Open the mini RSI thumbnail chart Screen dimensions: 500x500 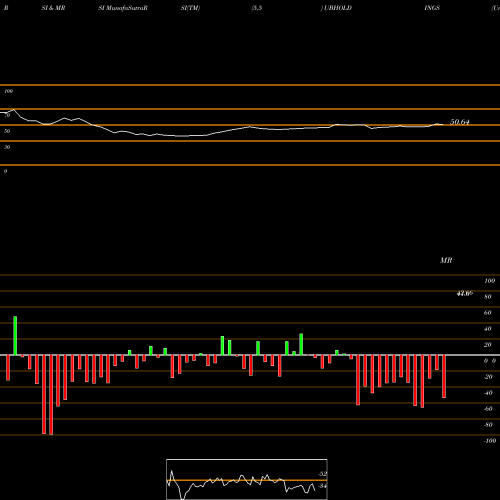coord(247,479)
